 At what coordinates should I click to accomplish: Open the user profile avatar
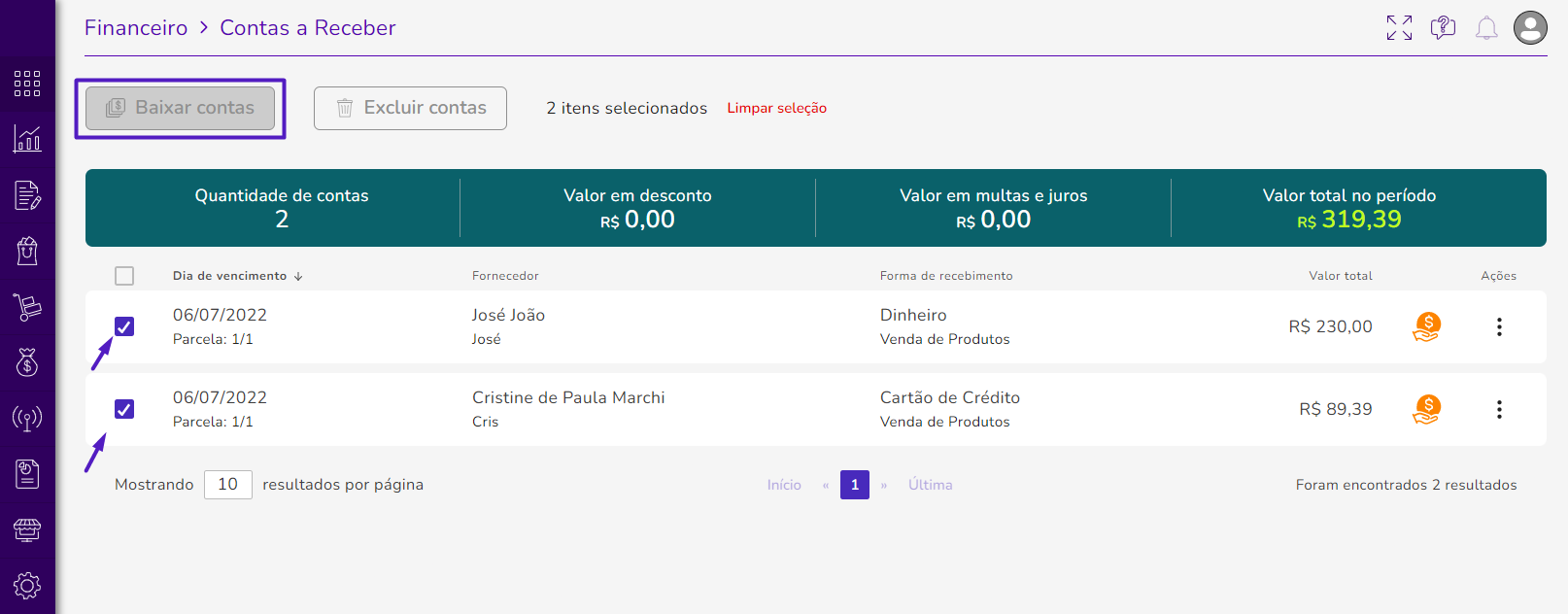click(1530, 28)
